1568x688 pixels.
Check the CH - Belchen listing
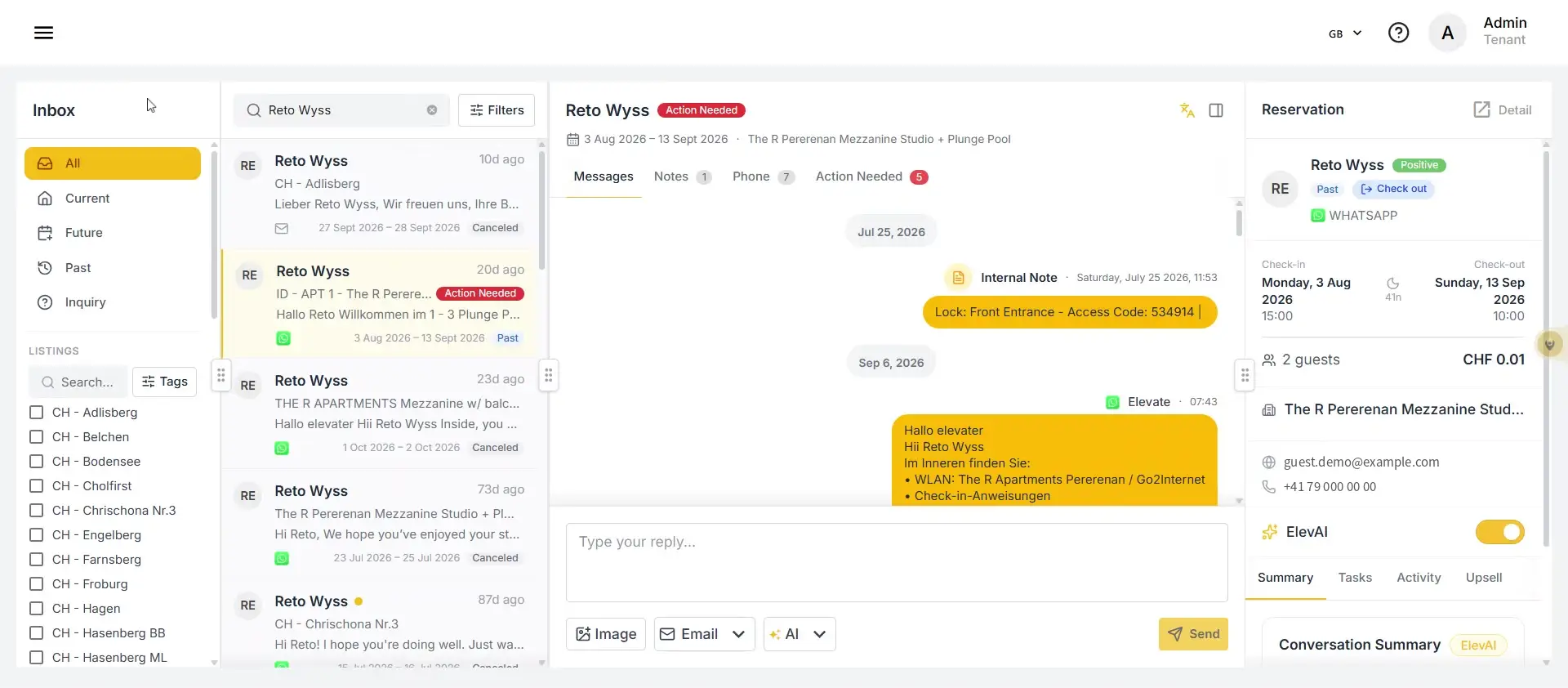click(x=36, y=437)
